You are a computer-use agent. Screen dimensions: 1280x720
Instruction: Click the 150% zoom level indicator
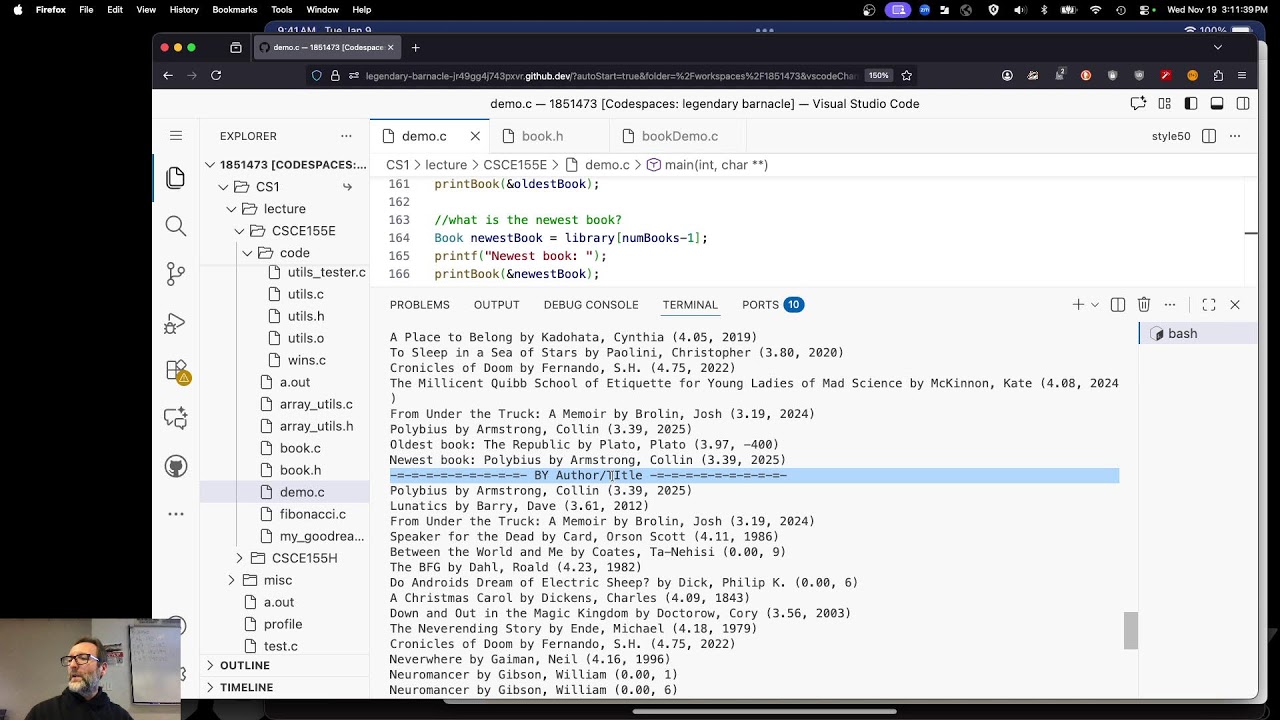point(878,75)
